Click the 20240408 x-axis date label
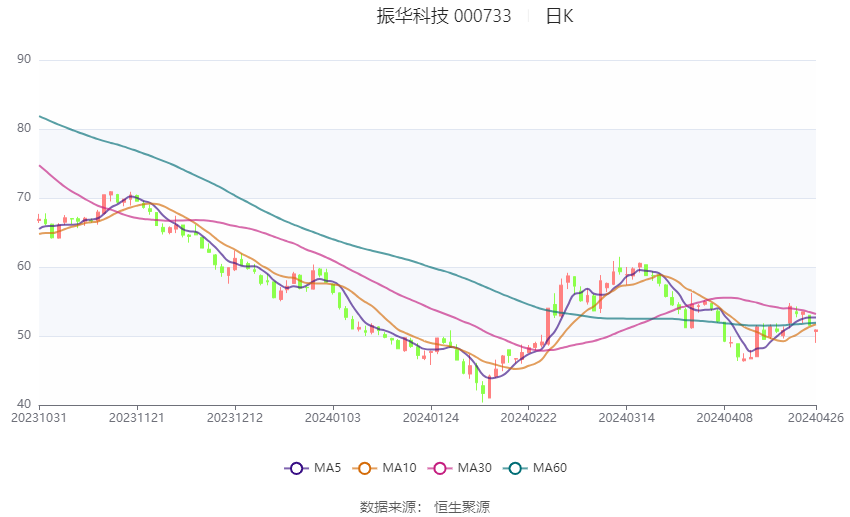 [725, 418]
